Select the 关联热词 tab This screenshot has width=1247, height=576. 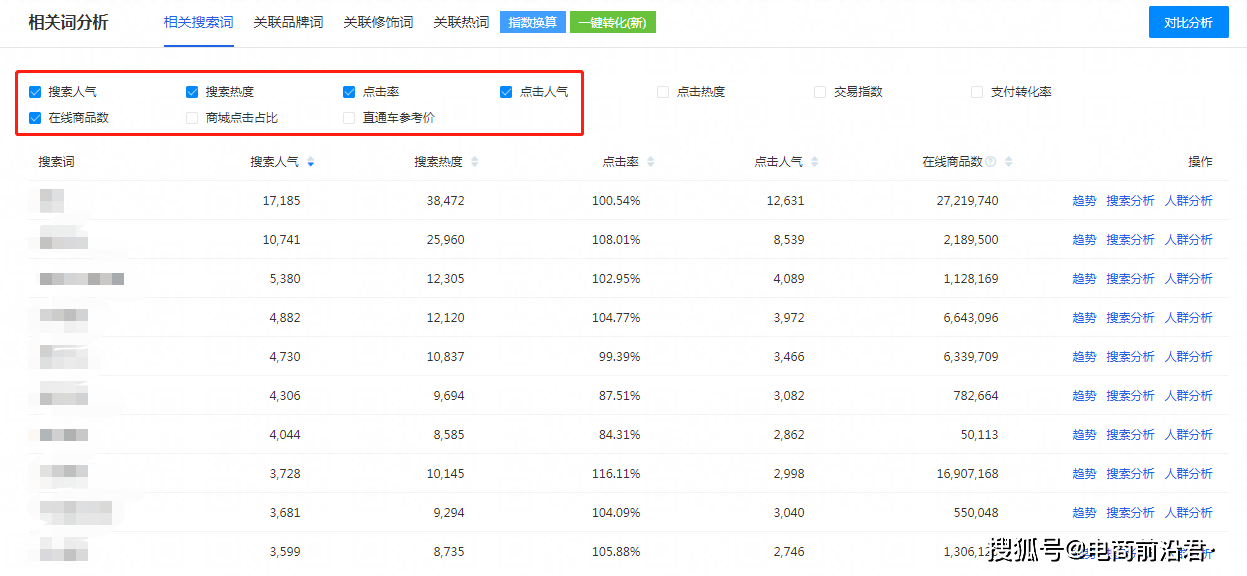[461, 21]
